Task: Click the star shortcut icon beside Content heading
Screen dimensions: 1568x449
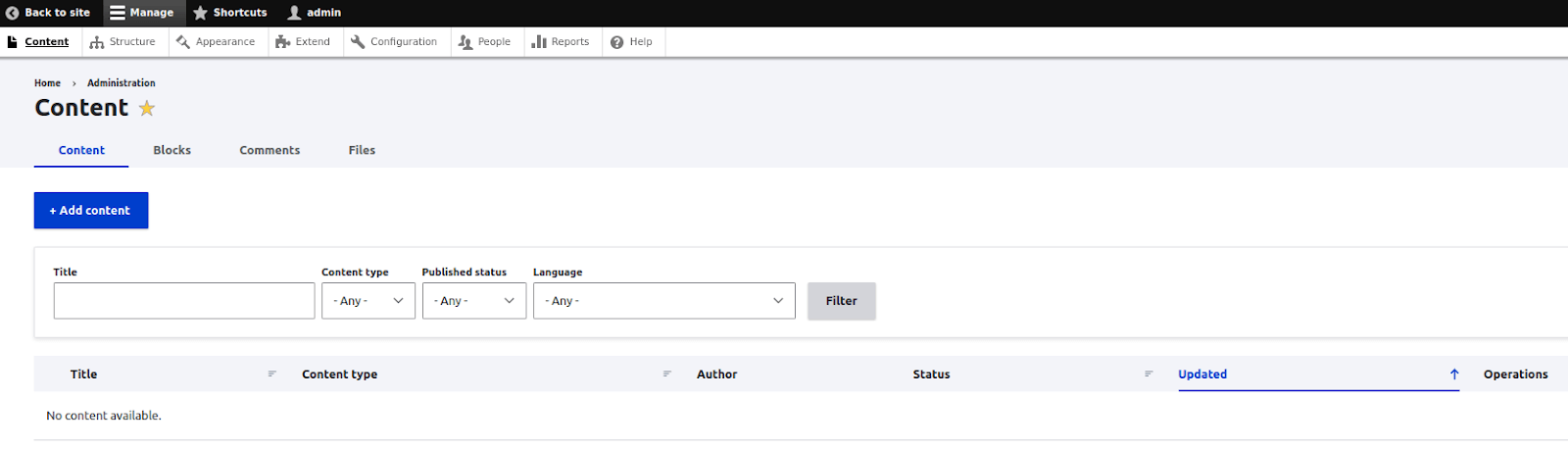Action: (147, 109)
